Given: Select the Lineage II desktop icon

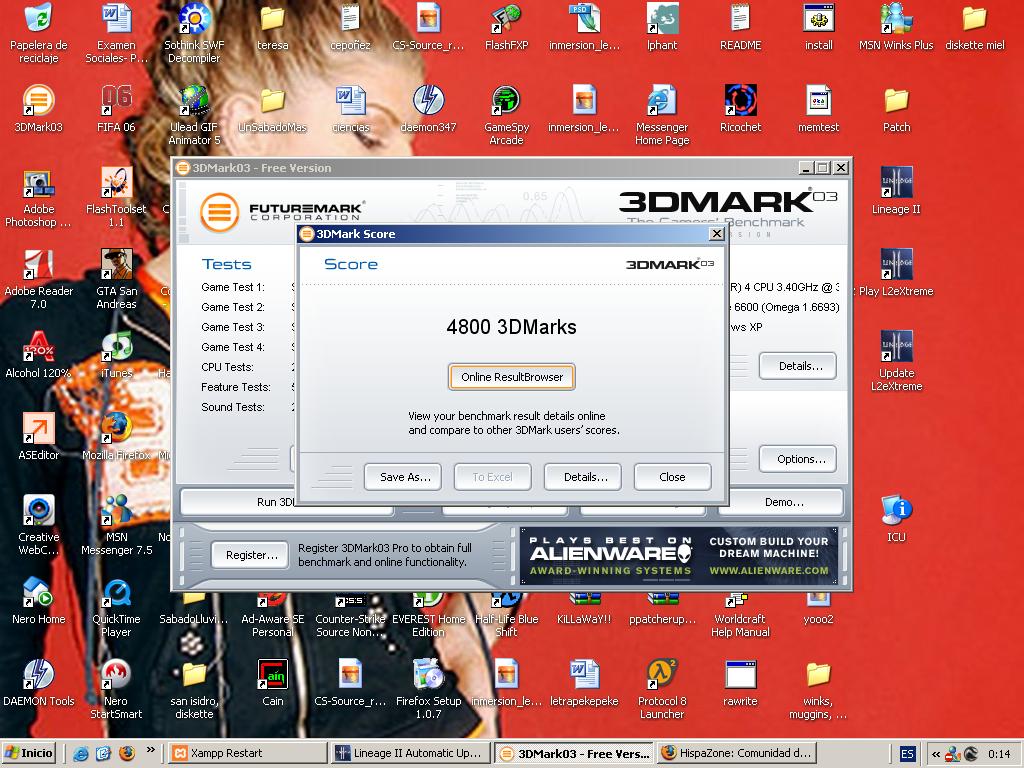Looking at the screenshot, I should (896, 184).
